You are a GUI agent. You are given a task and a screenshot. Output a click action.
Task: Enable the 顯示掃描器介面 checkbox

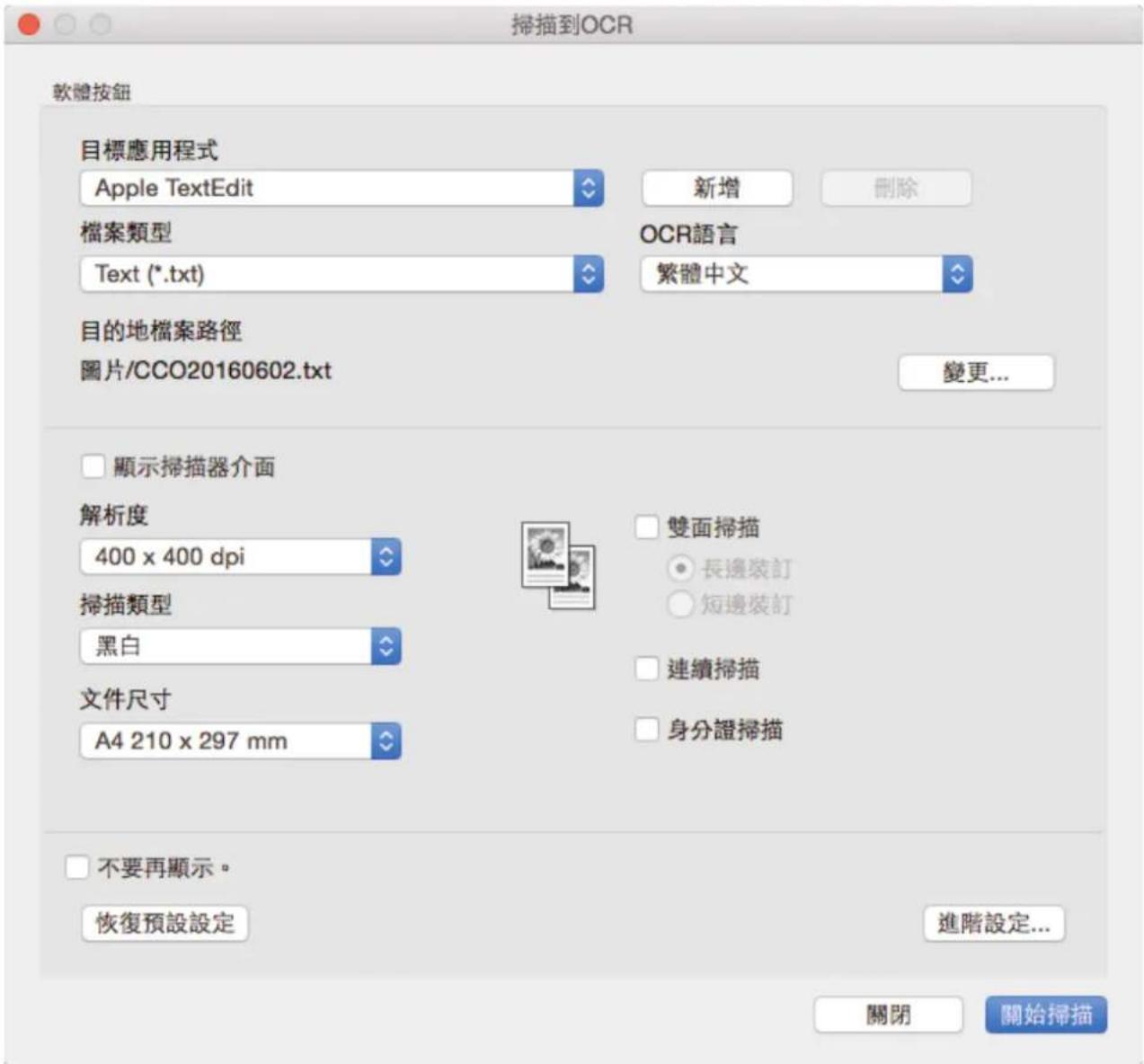click(93, 466)
